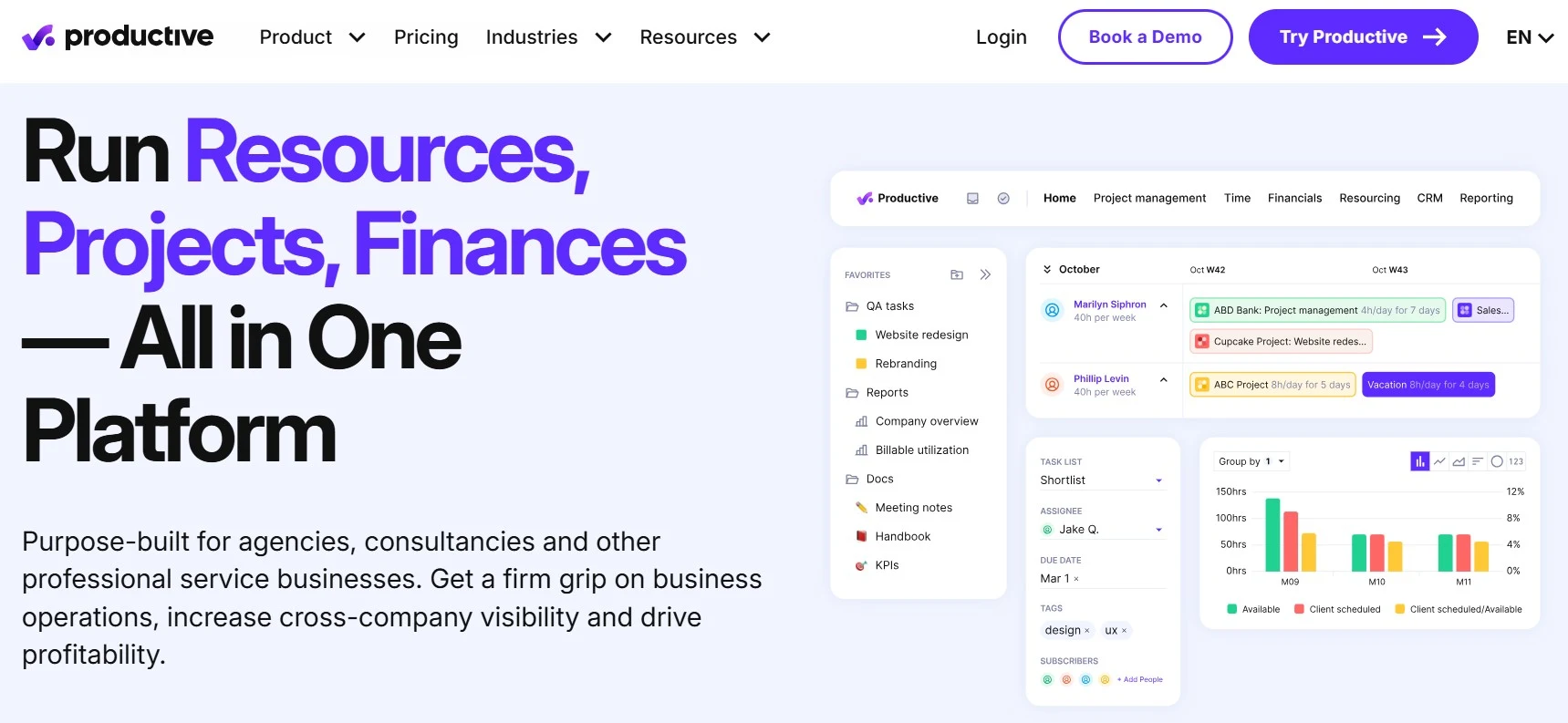Collapse Marilyn Siphron's row
The image size is (1568, 723).
click(1164, 305)
